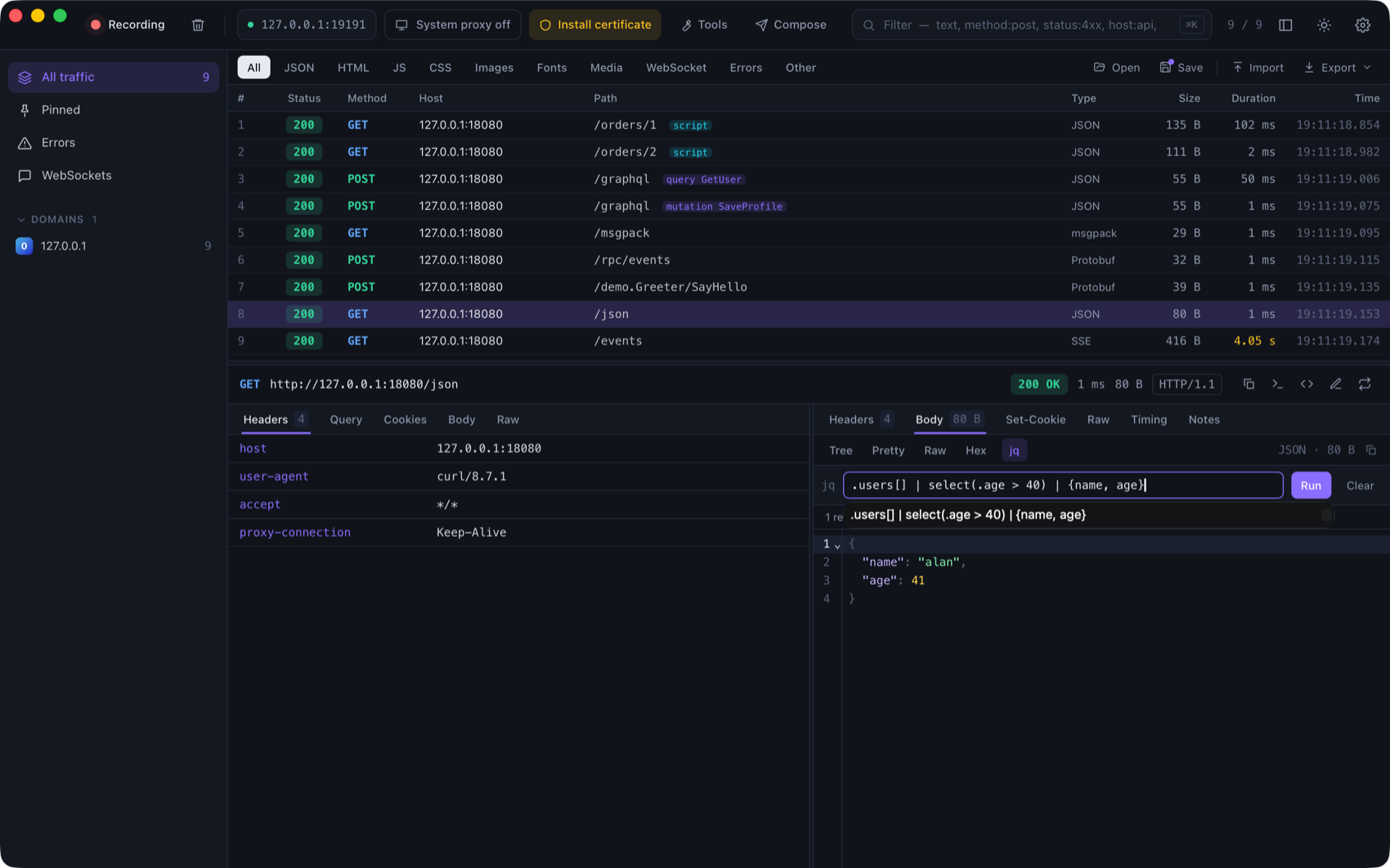Open request Cookies tab
This screenshot has width=1390, height=868.
405,419
